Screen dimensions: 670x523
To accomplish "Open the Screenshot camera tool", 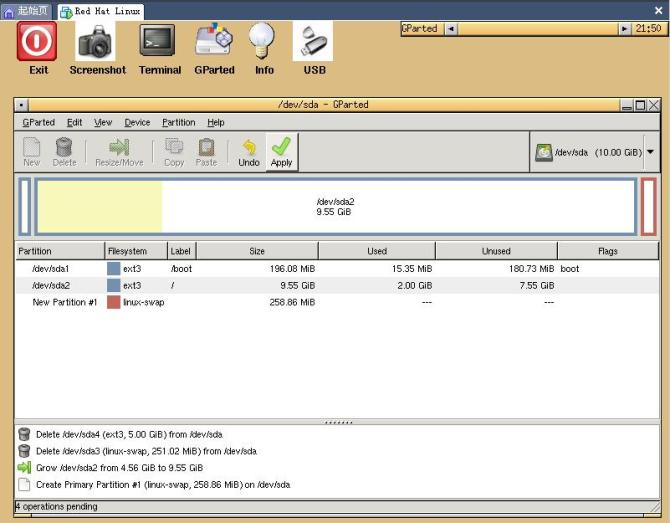I will 95,41.
